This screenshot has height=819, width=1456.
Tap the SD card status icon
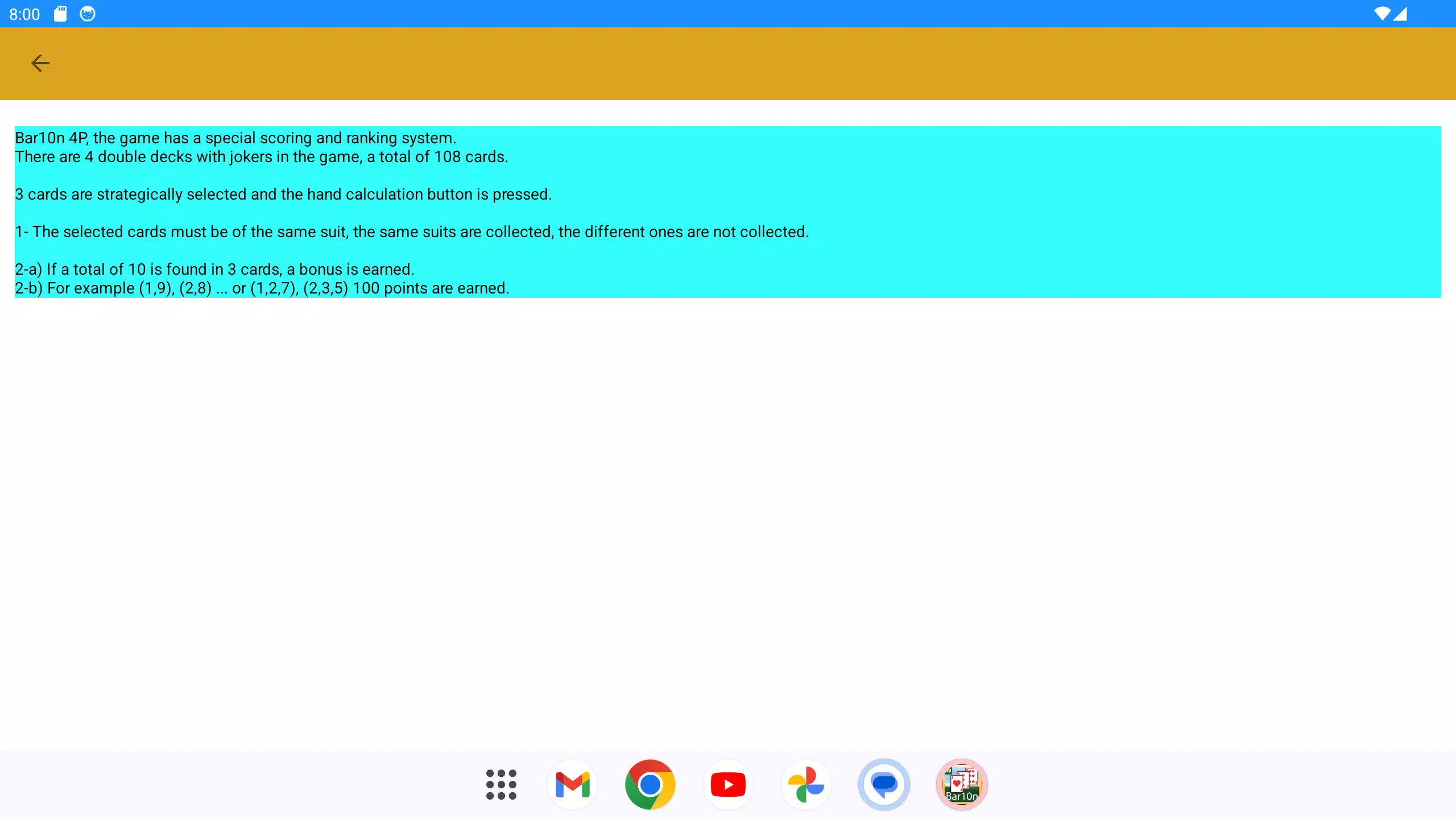[60, 14]
